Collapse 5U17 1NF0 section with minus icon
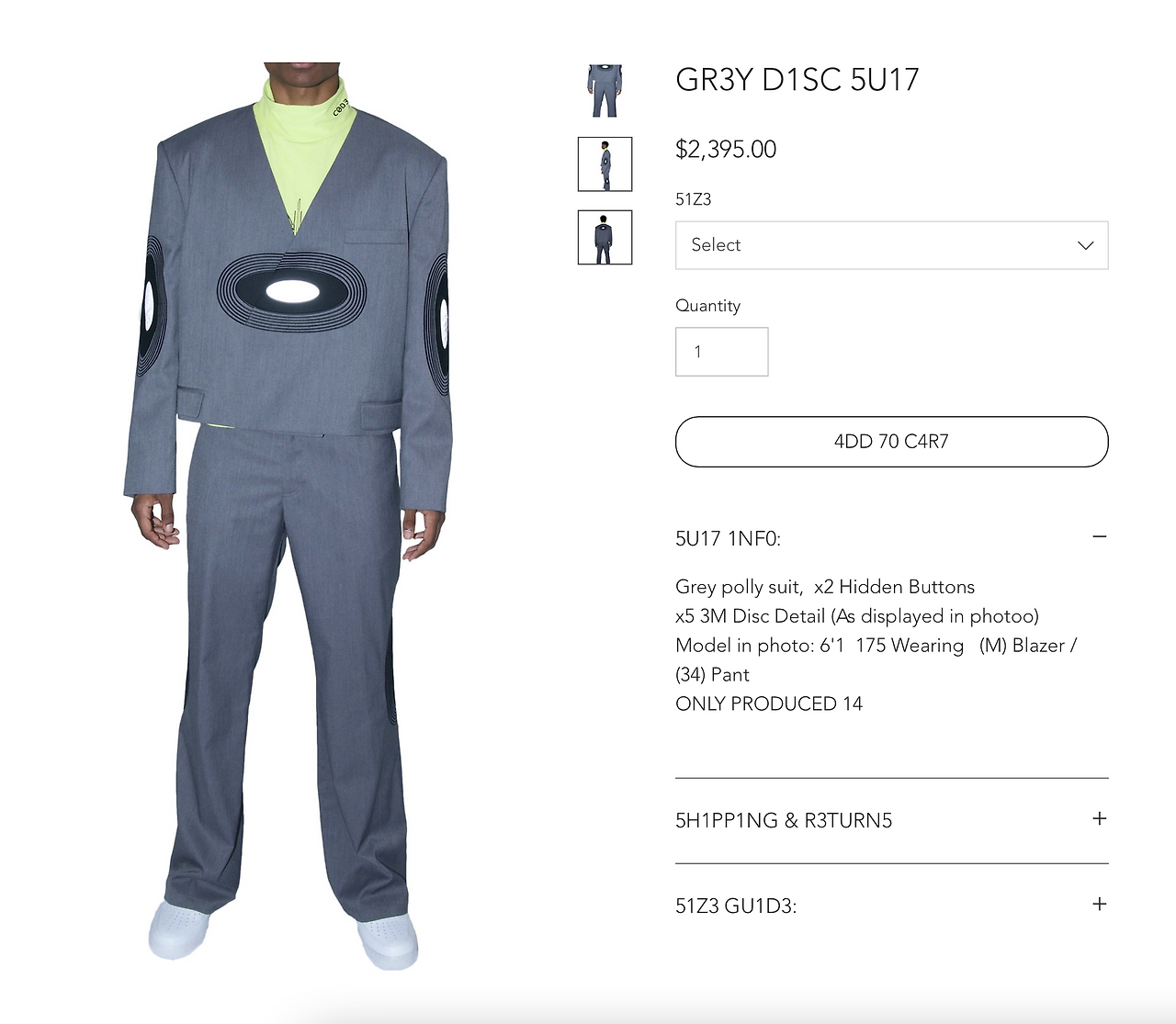1176x1024 pixels. pyautogui.click(x=1099, y=536)
